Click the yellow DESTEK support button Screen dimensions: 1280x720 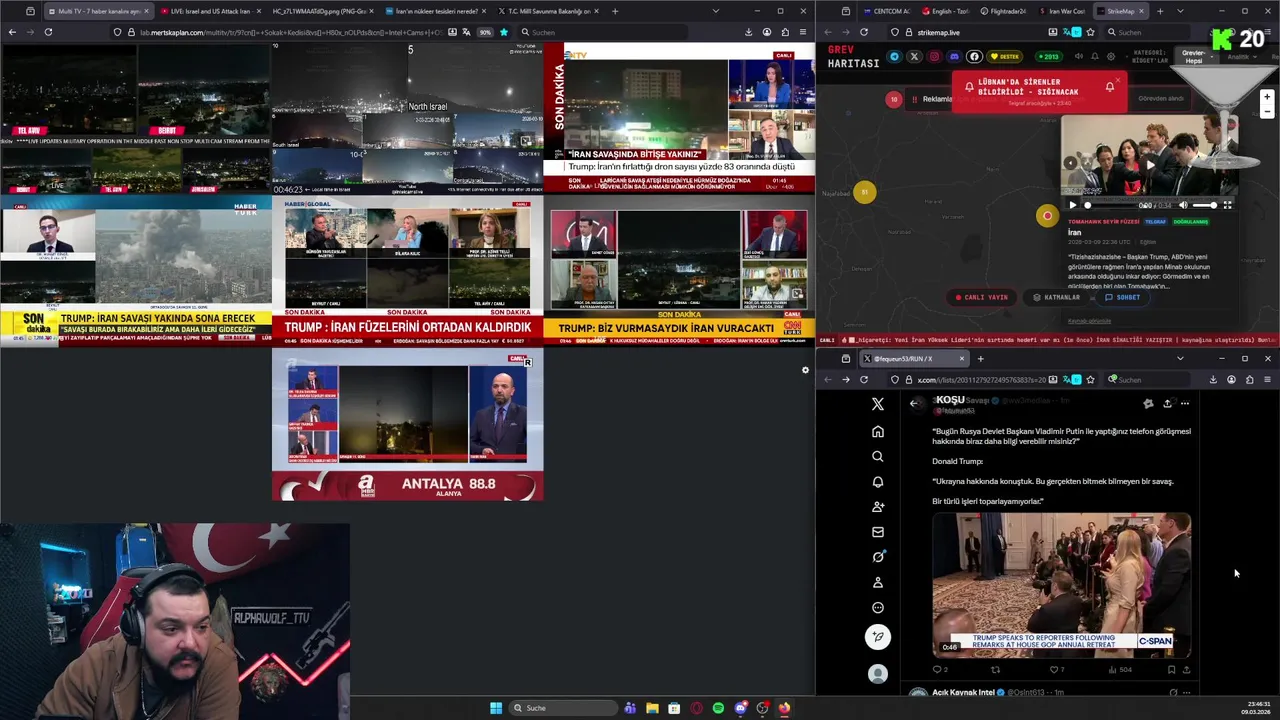(1006, 56)
